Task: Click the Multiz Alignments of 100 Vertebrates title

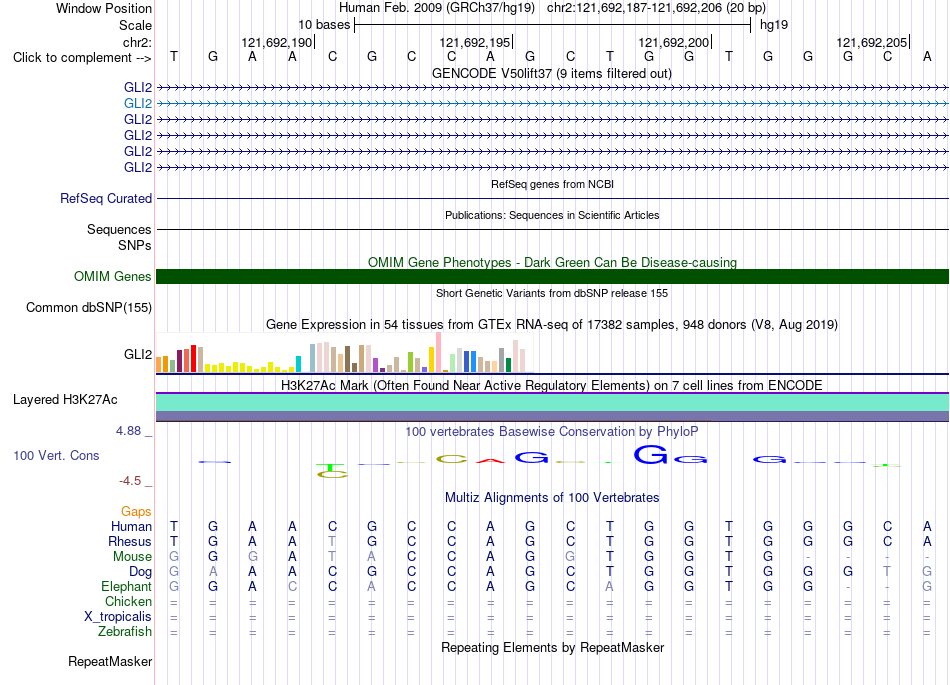Action: point(552,497)
